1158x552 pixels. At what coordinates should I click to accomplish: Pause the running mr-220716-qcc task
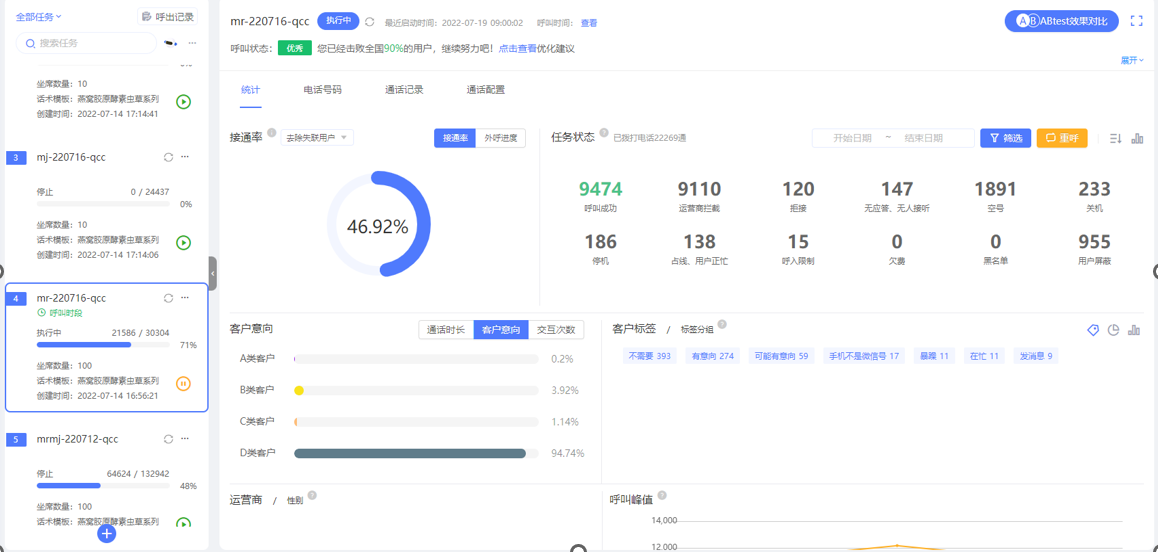183,384
